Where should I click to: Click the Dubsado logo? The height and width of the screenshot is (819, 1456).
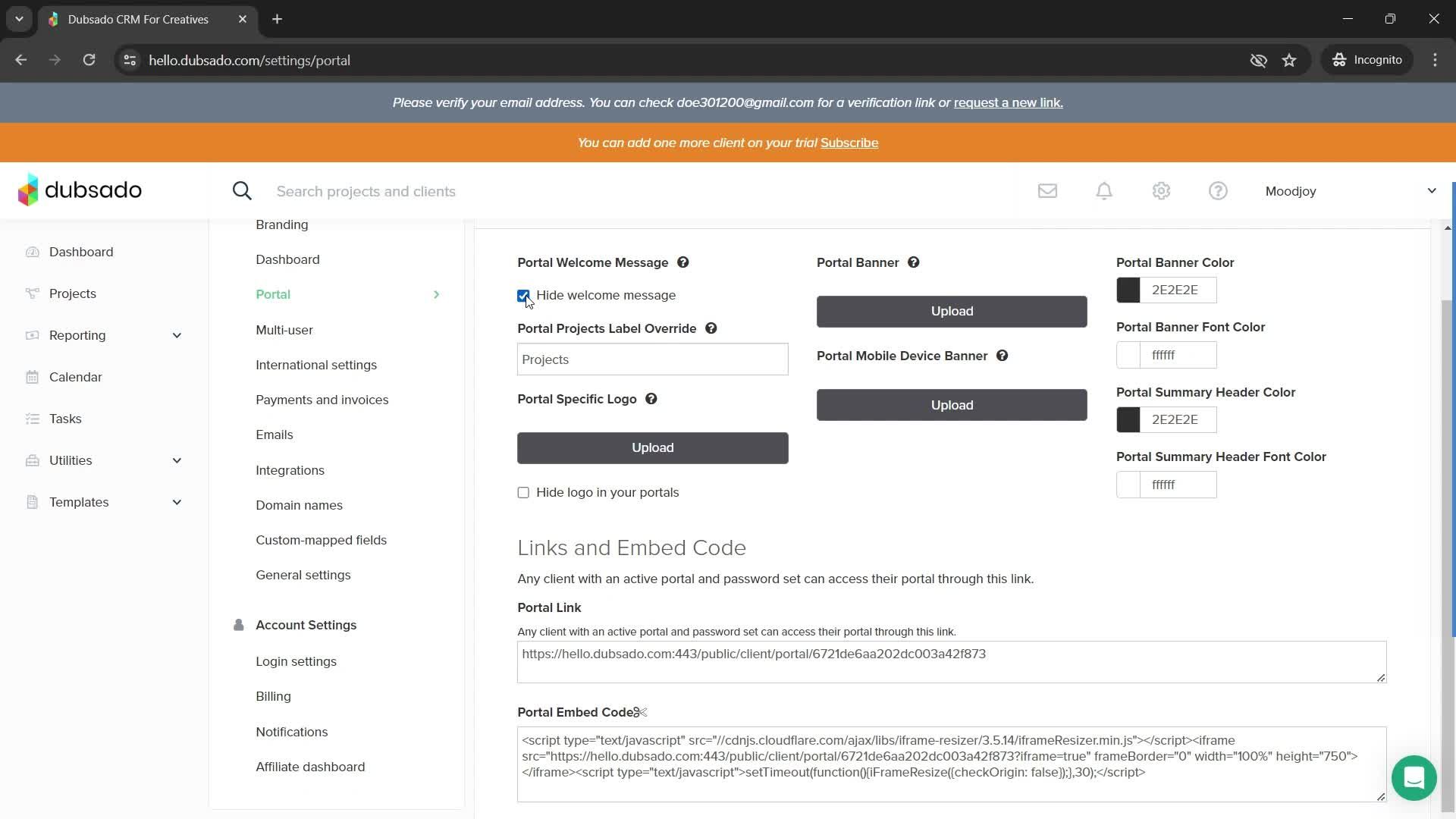[80, 190]
